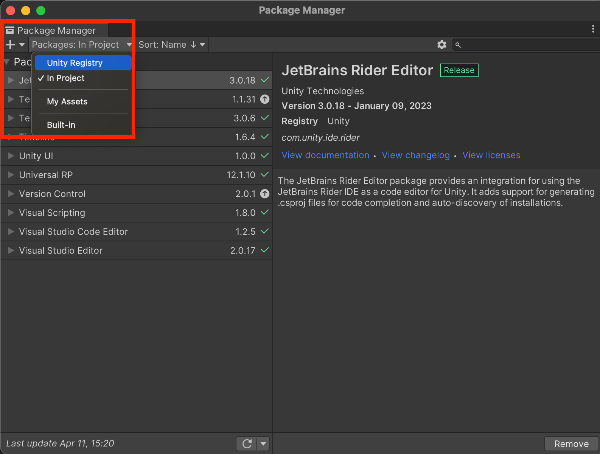Click installed checkmark on Universal RP row
600x454 pixels.
264,175
